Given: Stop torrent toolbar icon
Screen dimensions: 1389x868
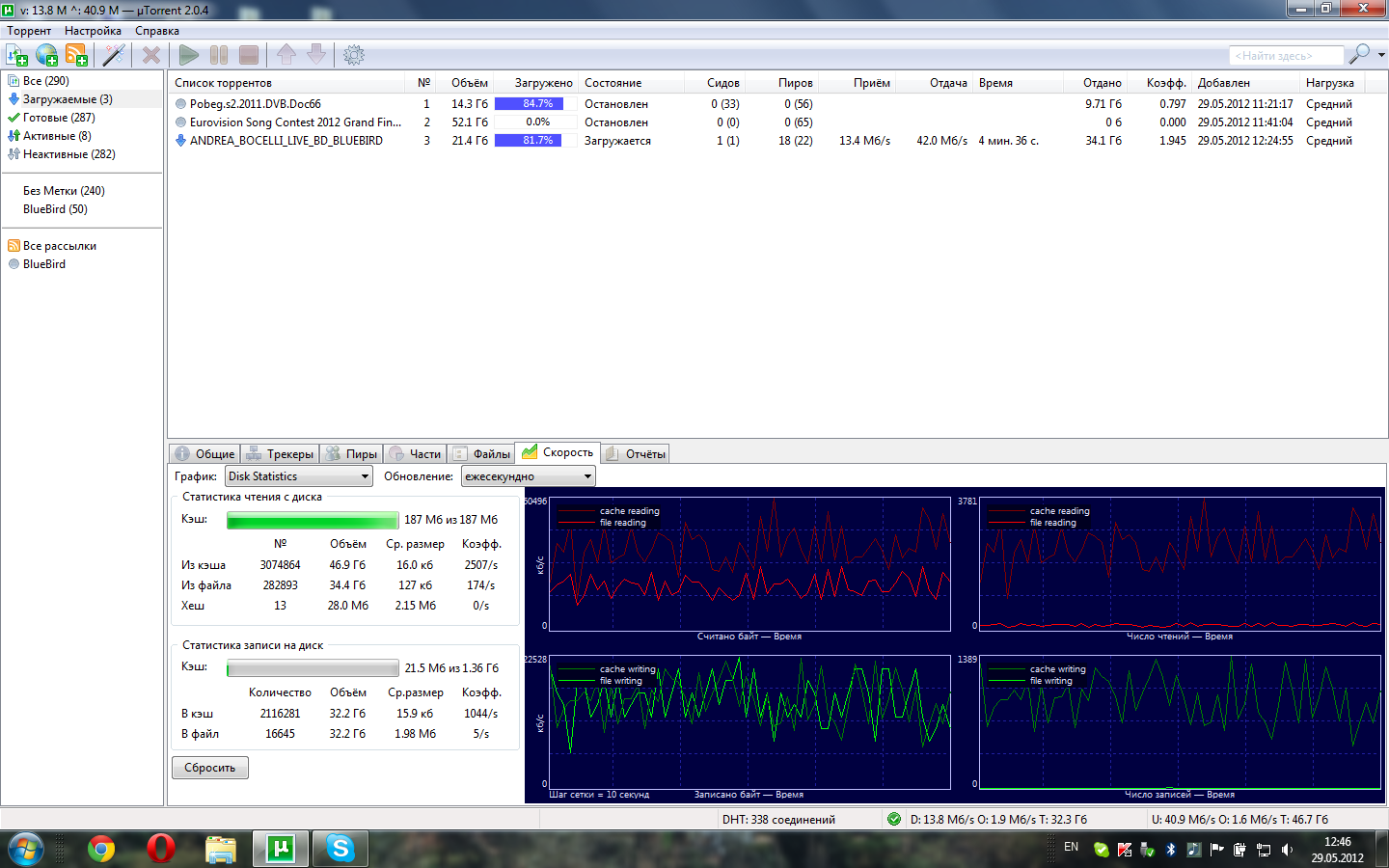Looking at the screenshot, I should [249, 55].
